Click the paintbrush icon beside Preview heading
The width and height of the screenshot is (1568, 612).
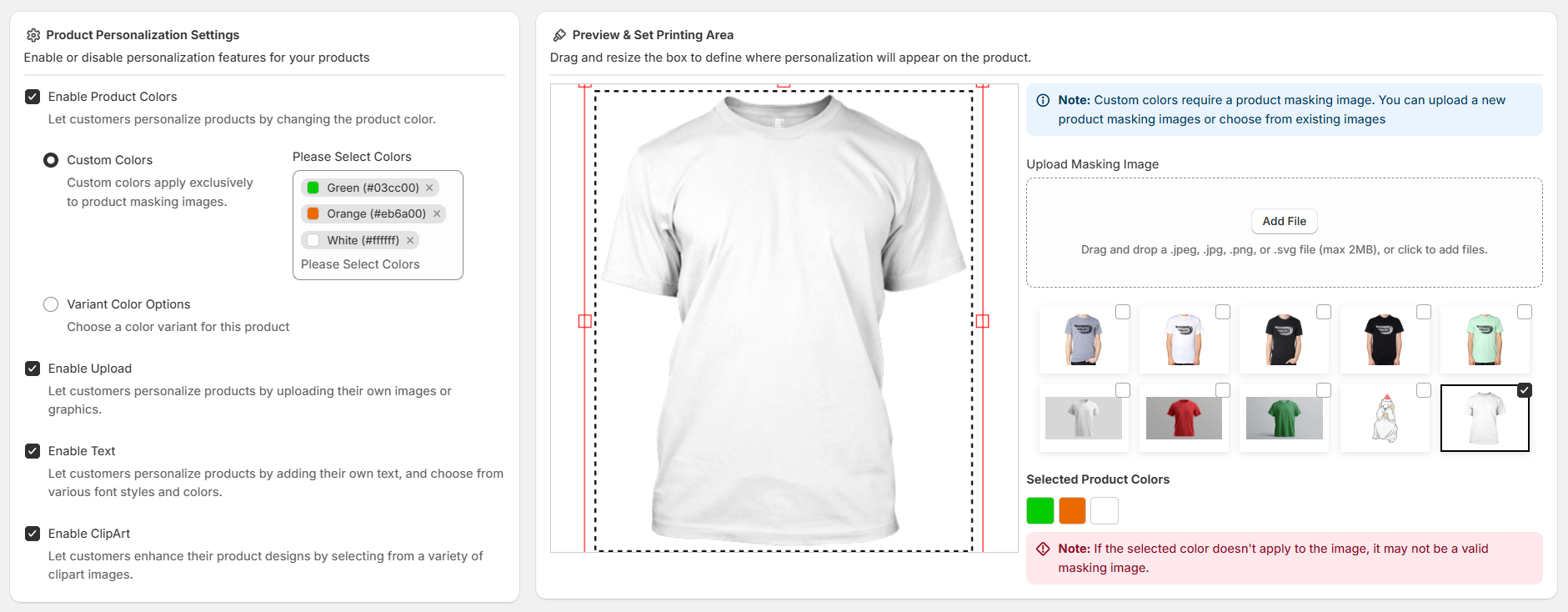coord(559,35)
